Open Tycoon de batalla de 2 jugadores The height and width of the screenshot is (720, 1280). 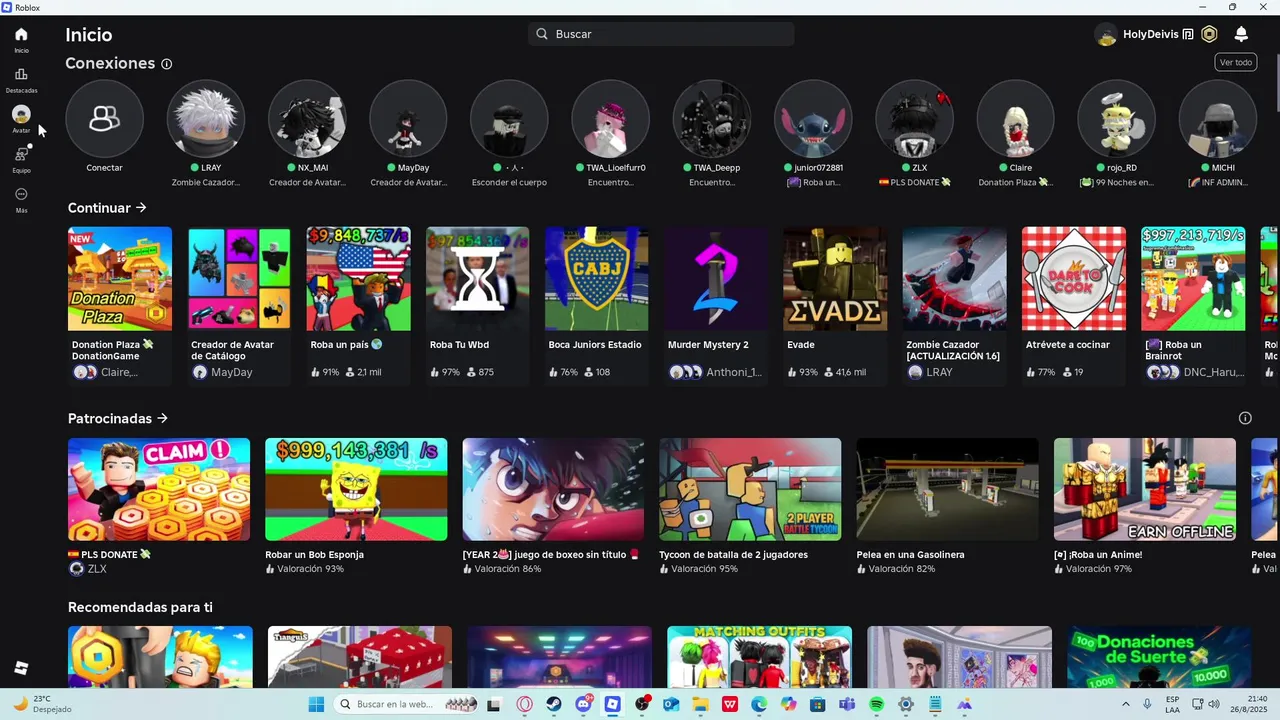click(x=750, y=489)
